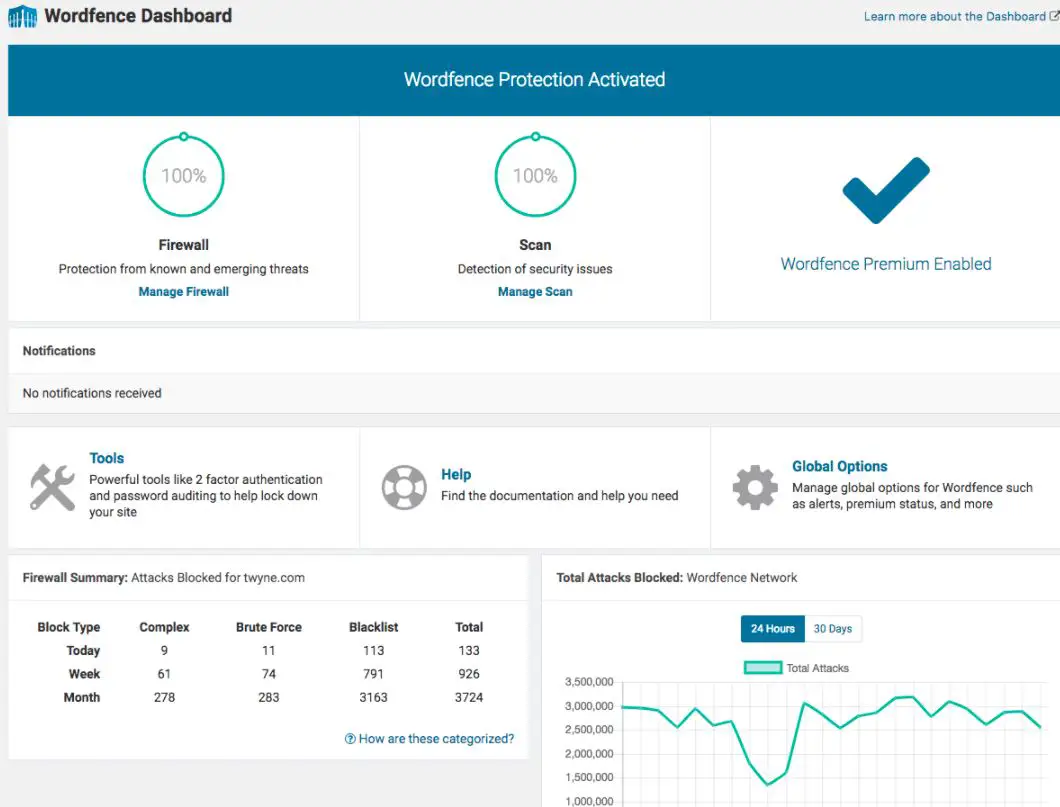1060x807 pixels.
Task: Toggle the Total Attacks legend swatch
Action: point(763,668)
